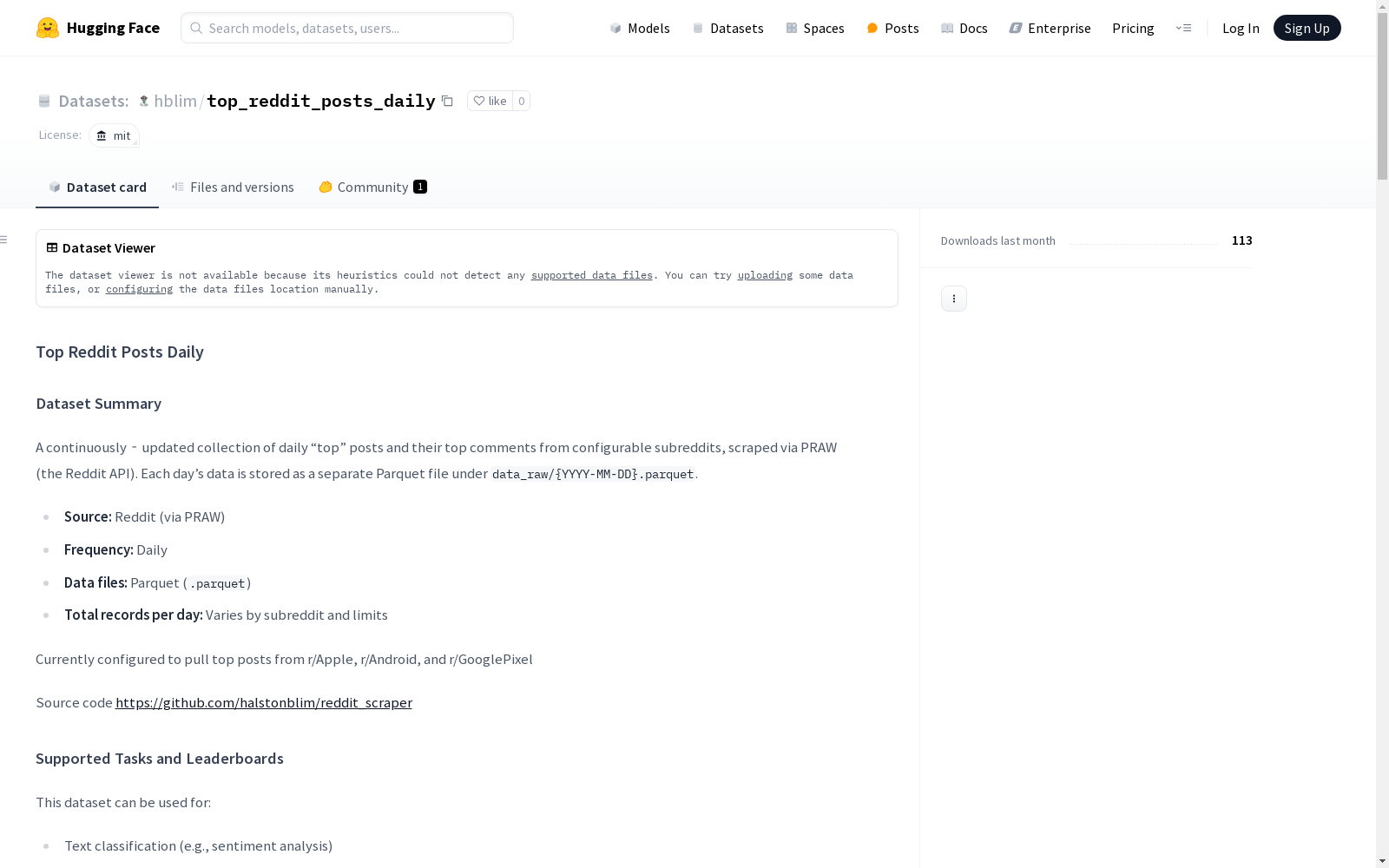
Task: Click the Sign Up button
Action: click(1307, 28)
